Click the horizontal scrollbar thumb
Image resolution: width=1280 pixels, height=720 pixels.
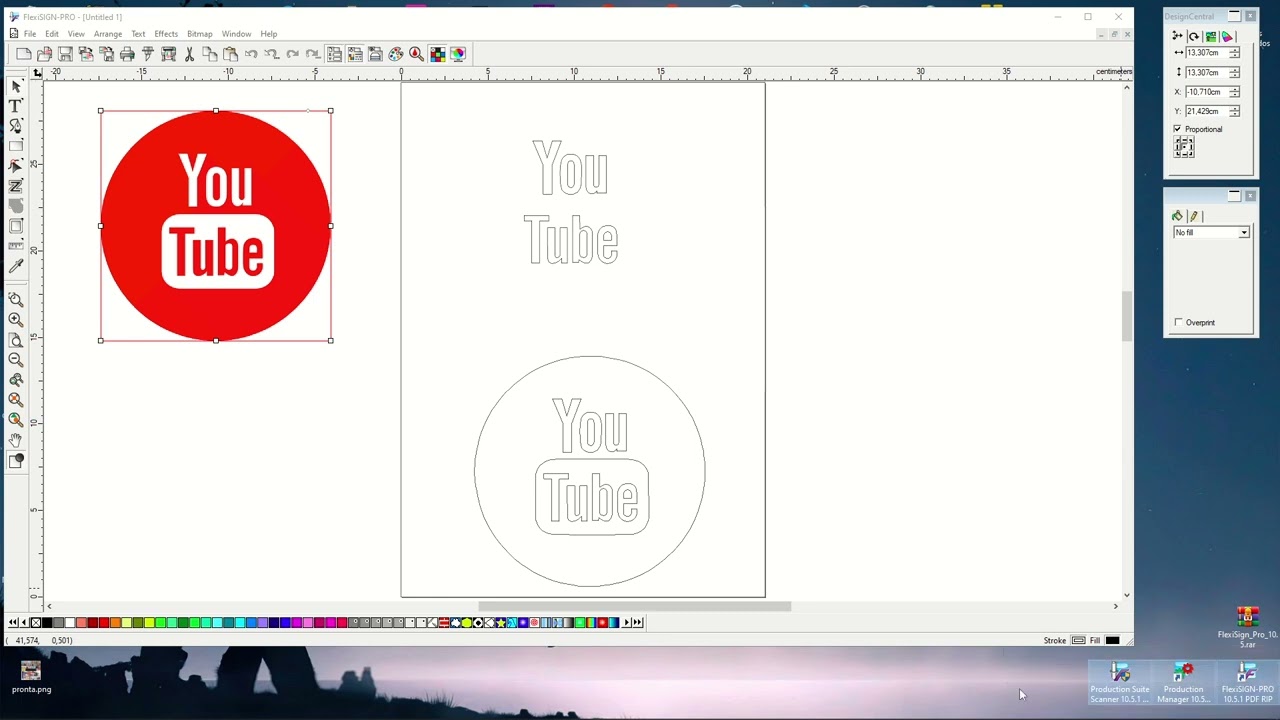(x=634, y=606)
